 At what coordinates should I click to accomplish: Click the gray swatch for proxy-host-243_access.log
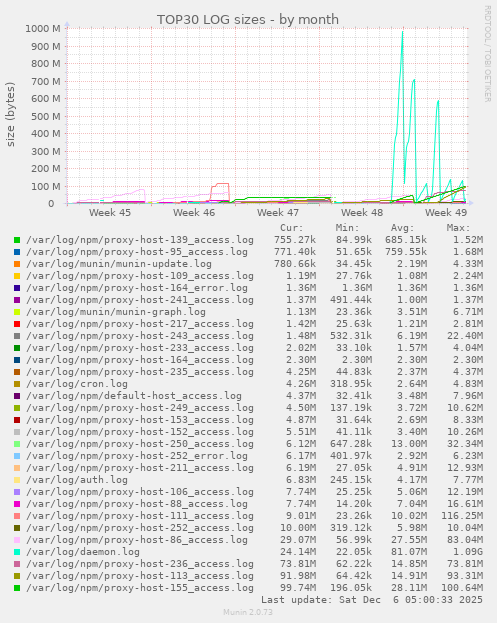pos(17,336)
